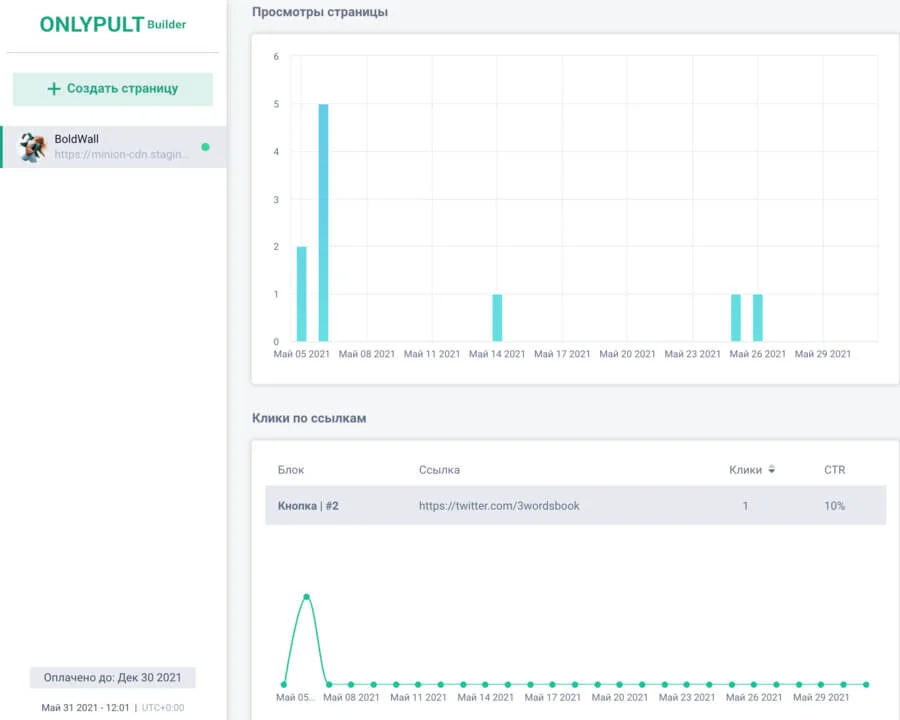
Task: Click the Оплачено до: Дек 30 2021 badge
Action: point(112,677)
